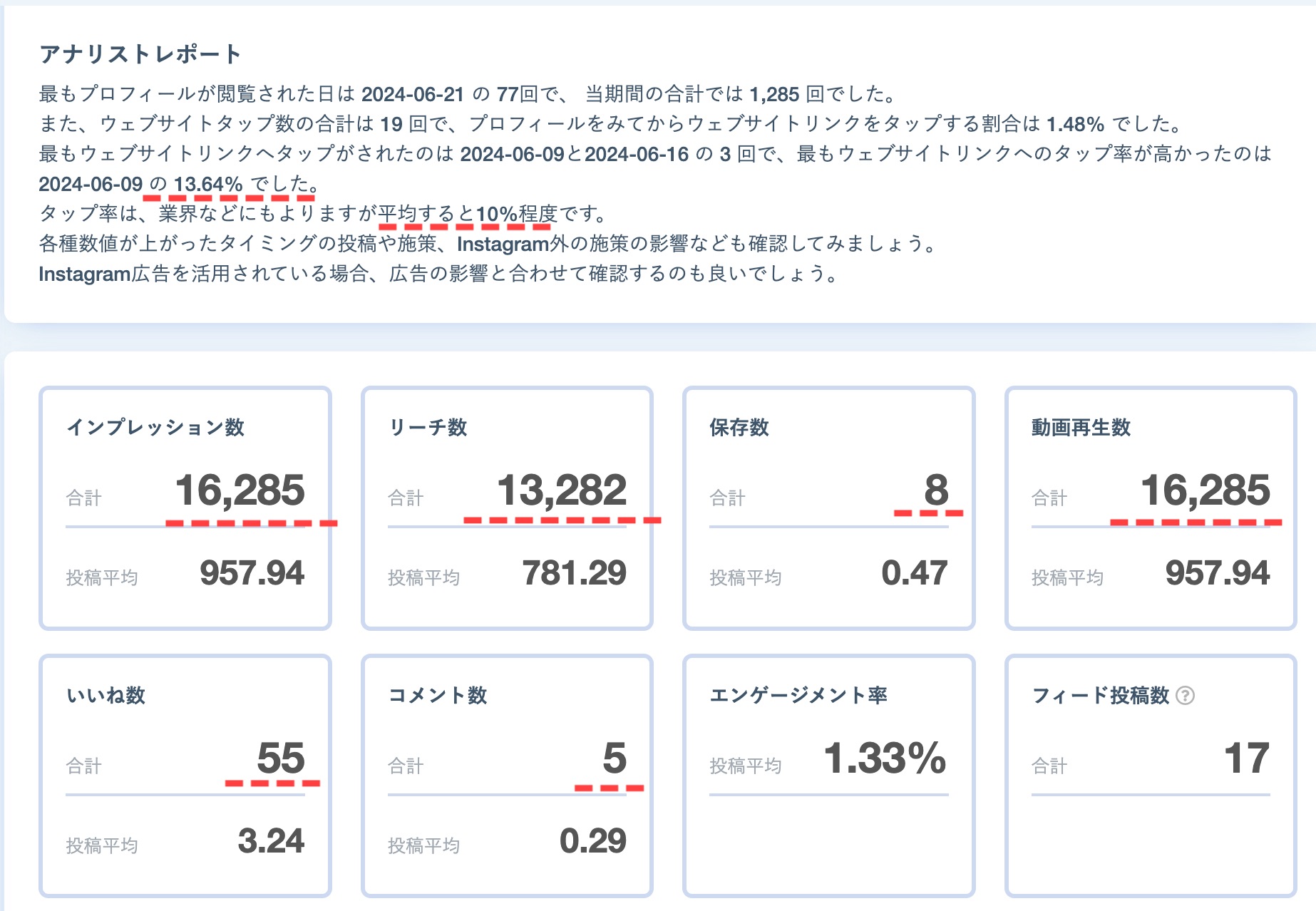Click the リーチ数 total 13,282
The height and width of the screenshot is (911, 1316).
coord(562,490)
